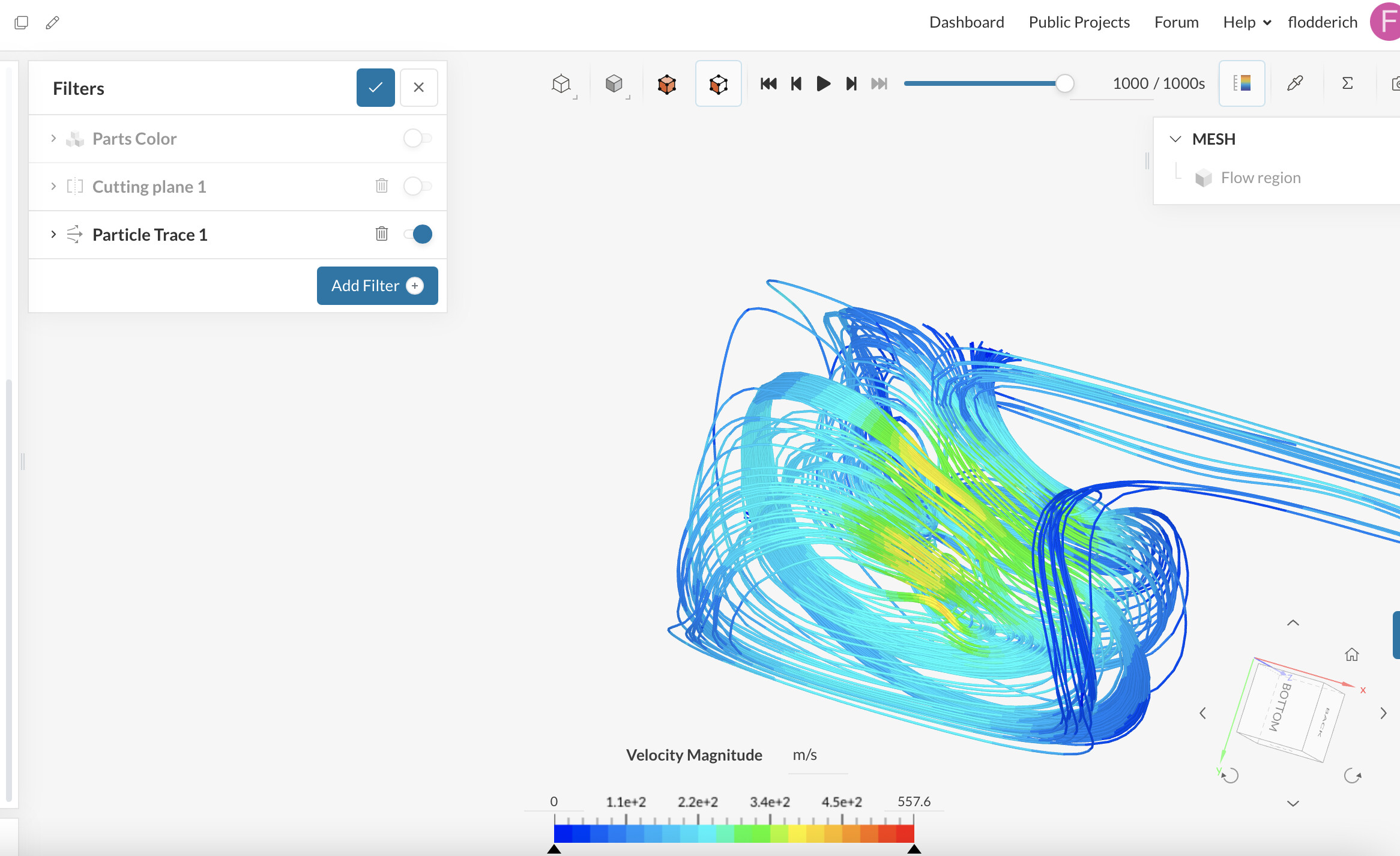1400x856 pixels.
Task: Open the sigma statistics tool
Action: 1347,83
